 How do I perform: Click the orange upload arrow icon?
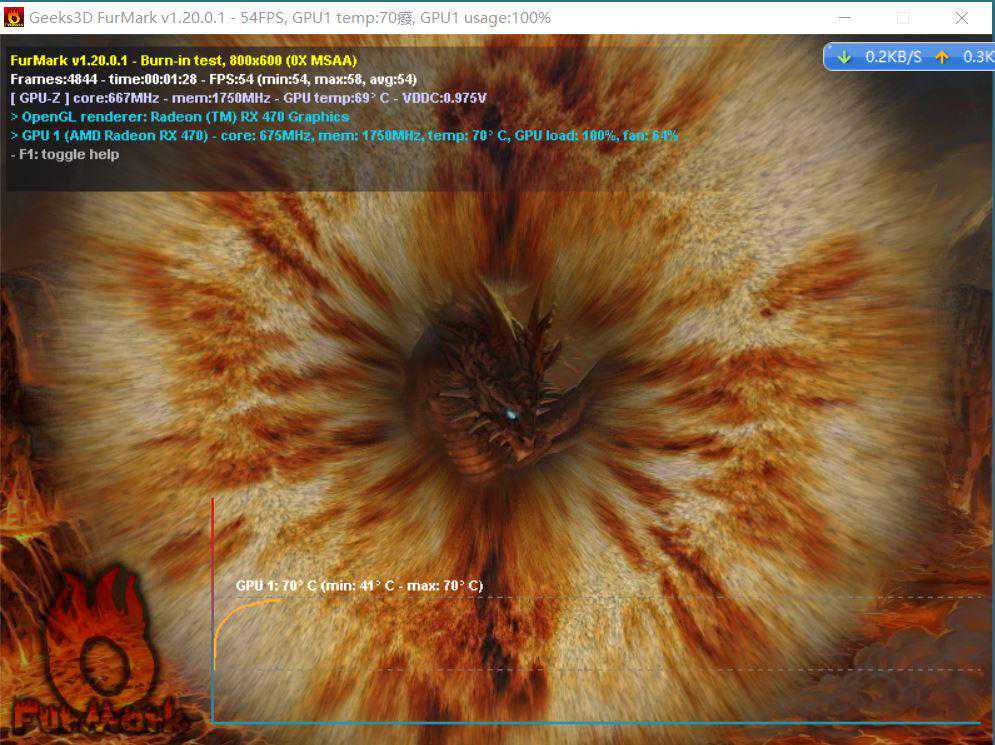point(941,57)
